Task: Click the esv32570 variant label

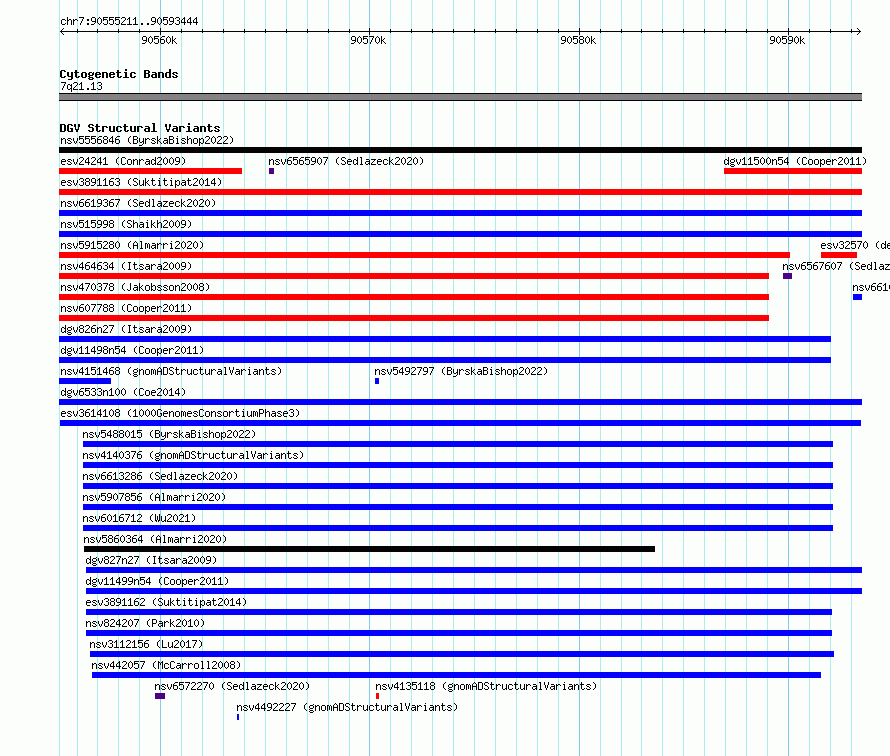Action: pyautogui.click(x=855, y=245)
